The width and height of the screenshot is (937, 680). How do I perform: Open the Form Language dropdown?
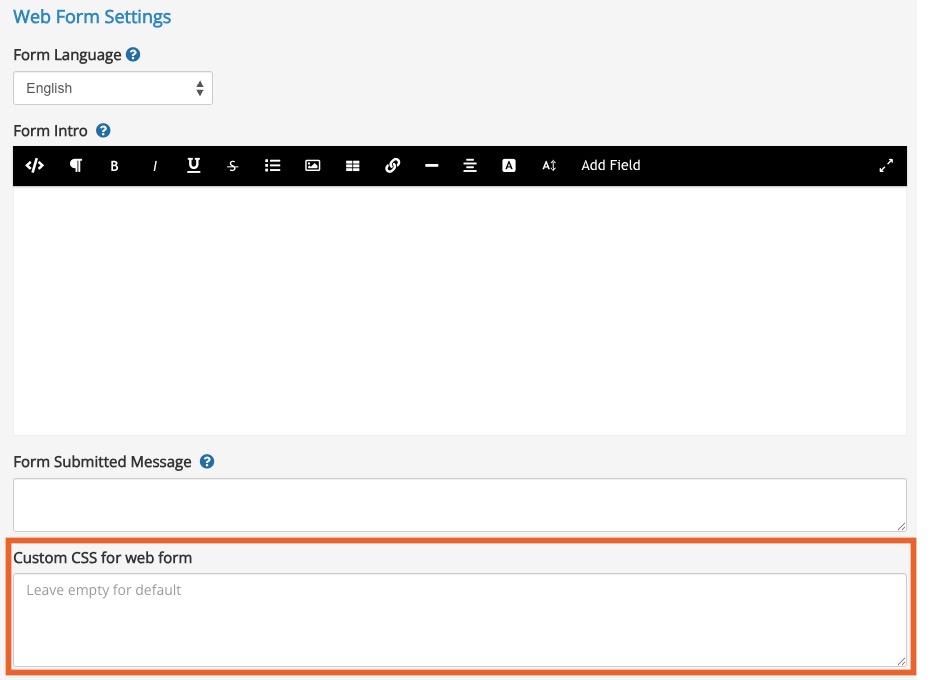(113, 88)
